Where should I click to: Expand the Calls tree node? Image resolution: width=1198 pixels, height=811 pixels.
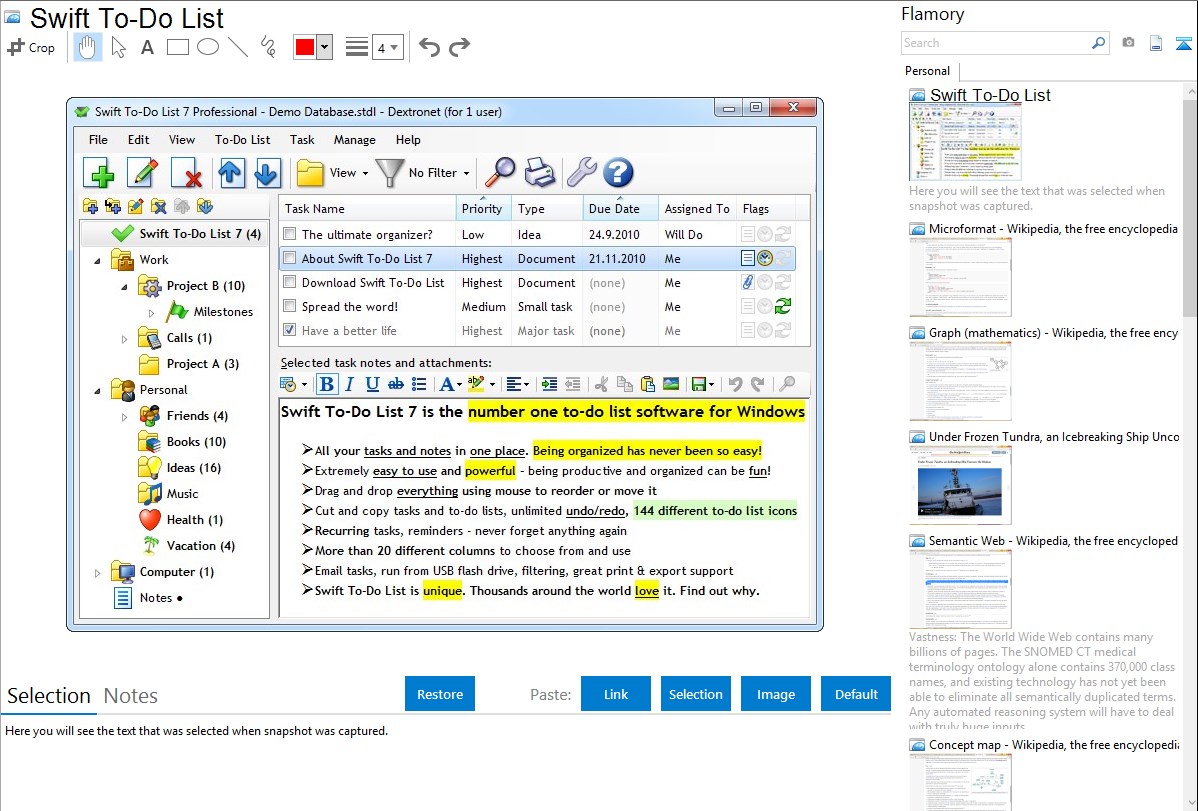(125, 339)
